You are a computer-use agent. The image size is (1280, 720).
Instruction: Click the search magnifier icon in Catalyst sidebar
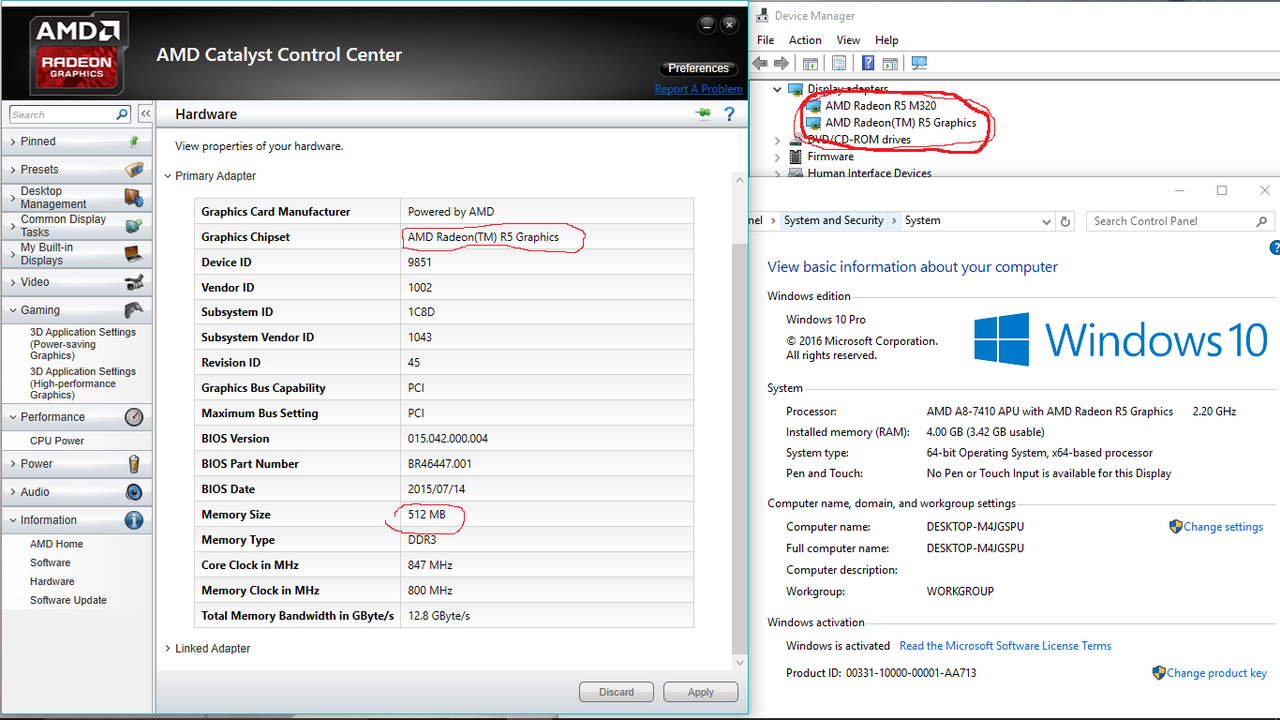(122, 115)
